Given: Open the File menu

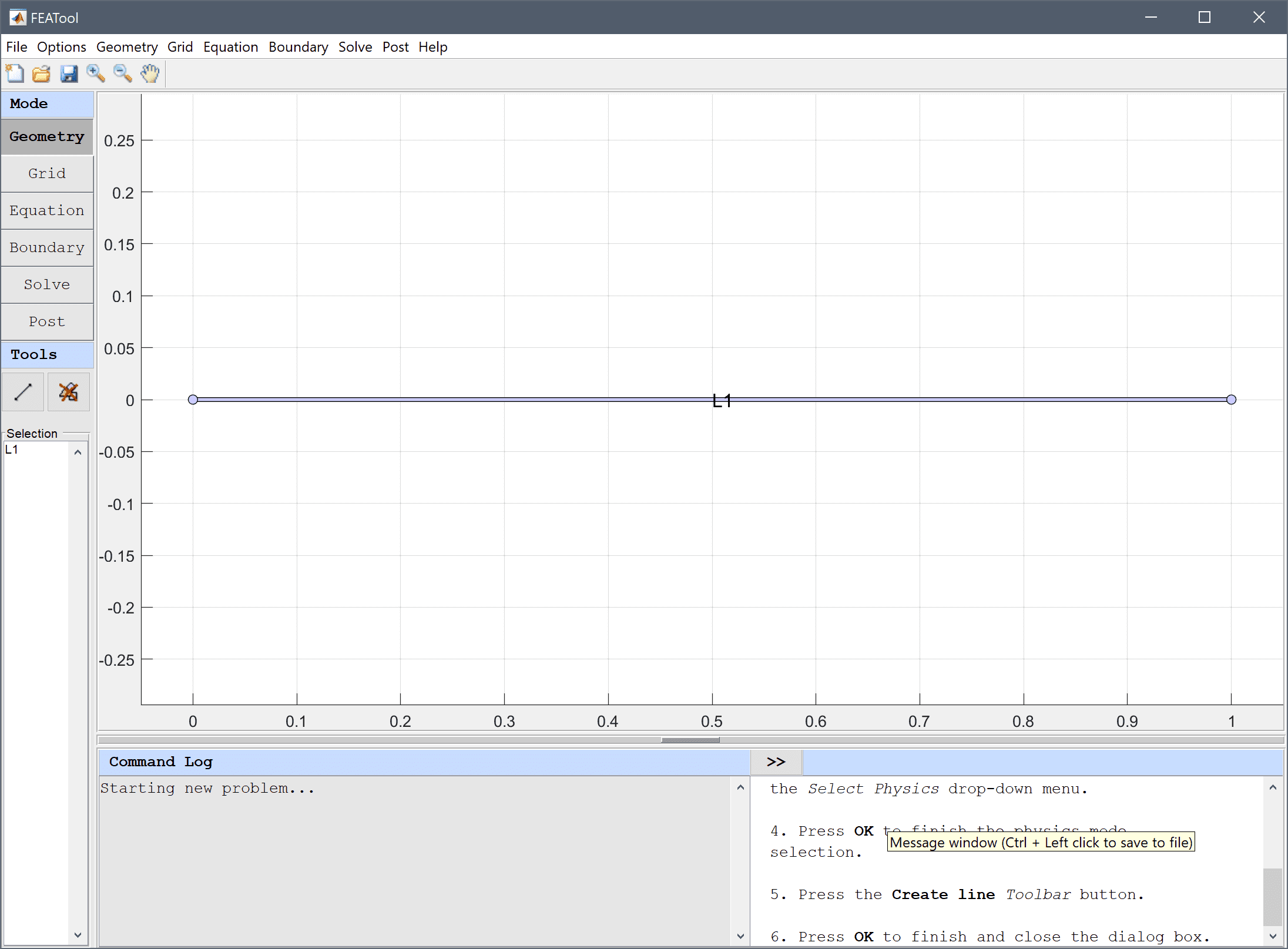Looking at the screenshot, I should point(16,47).
